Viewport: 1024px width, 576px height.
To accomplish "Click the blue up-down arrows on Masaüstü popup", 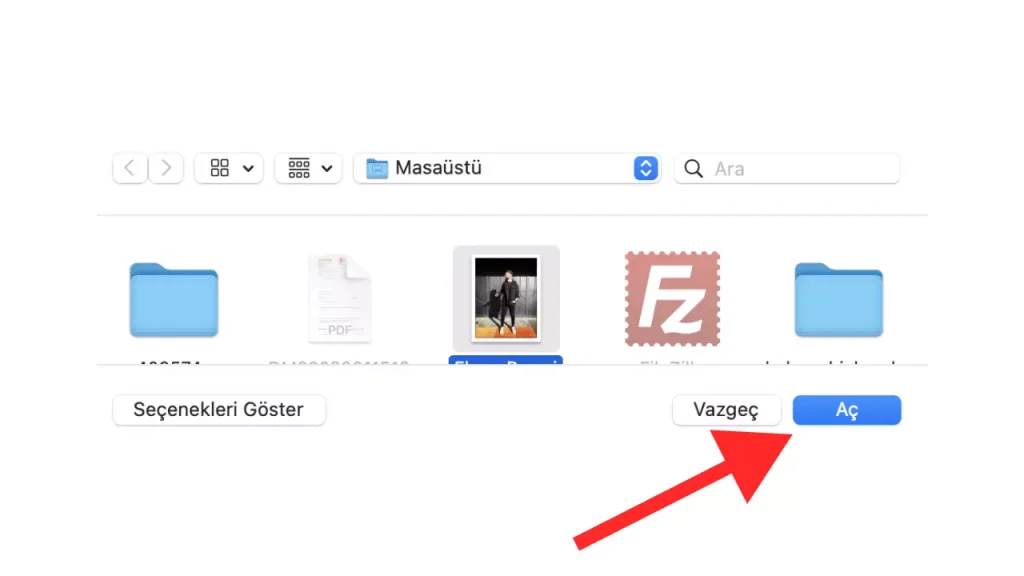I will (x=646, y=168).
